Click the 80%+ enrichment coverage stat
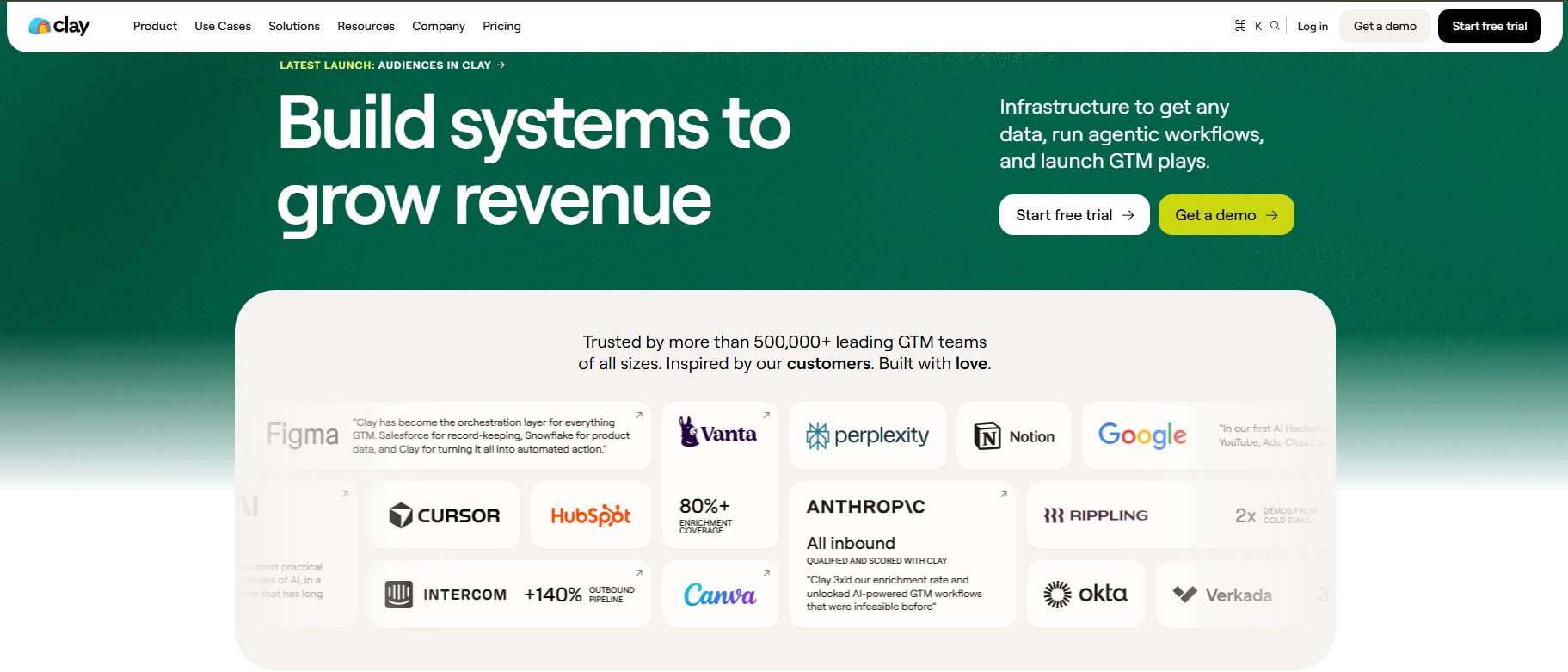The image size is (1568, 672). (705, 515)
